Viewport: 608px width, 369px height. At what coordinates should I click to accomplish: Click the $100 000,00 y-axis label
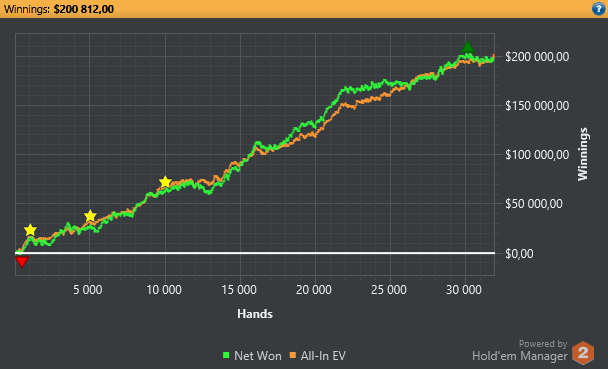[x=537, y=155]
